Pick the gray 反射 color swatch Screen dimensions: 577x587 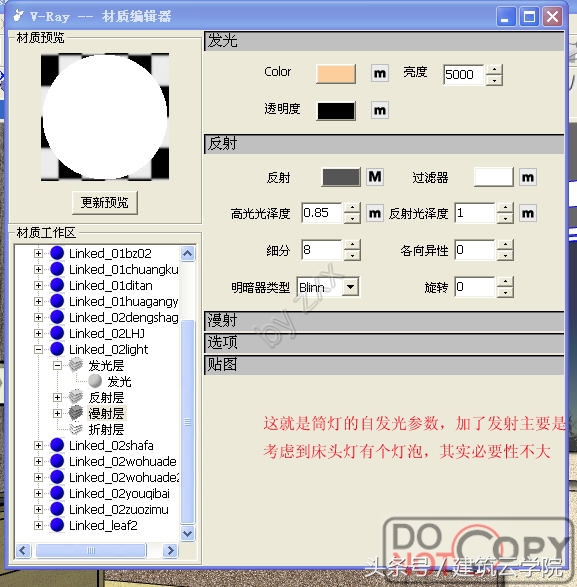click(341, 177)
